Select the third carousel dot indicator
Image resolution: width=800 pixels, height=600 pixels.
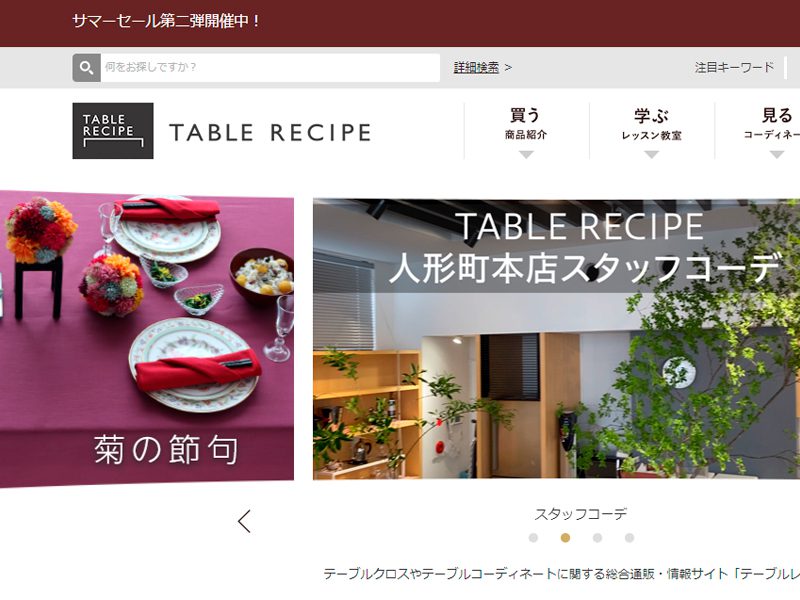(597, 538)
